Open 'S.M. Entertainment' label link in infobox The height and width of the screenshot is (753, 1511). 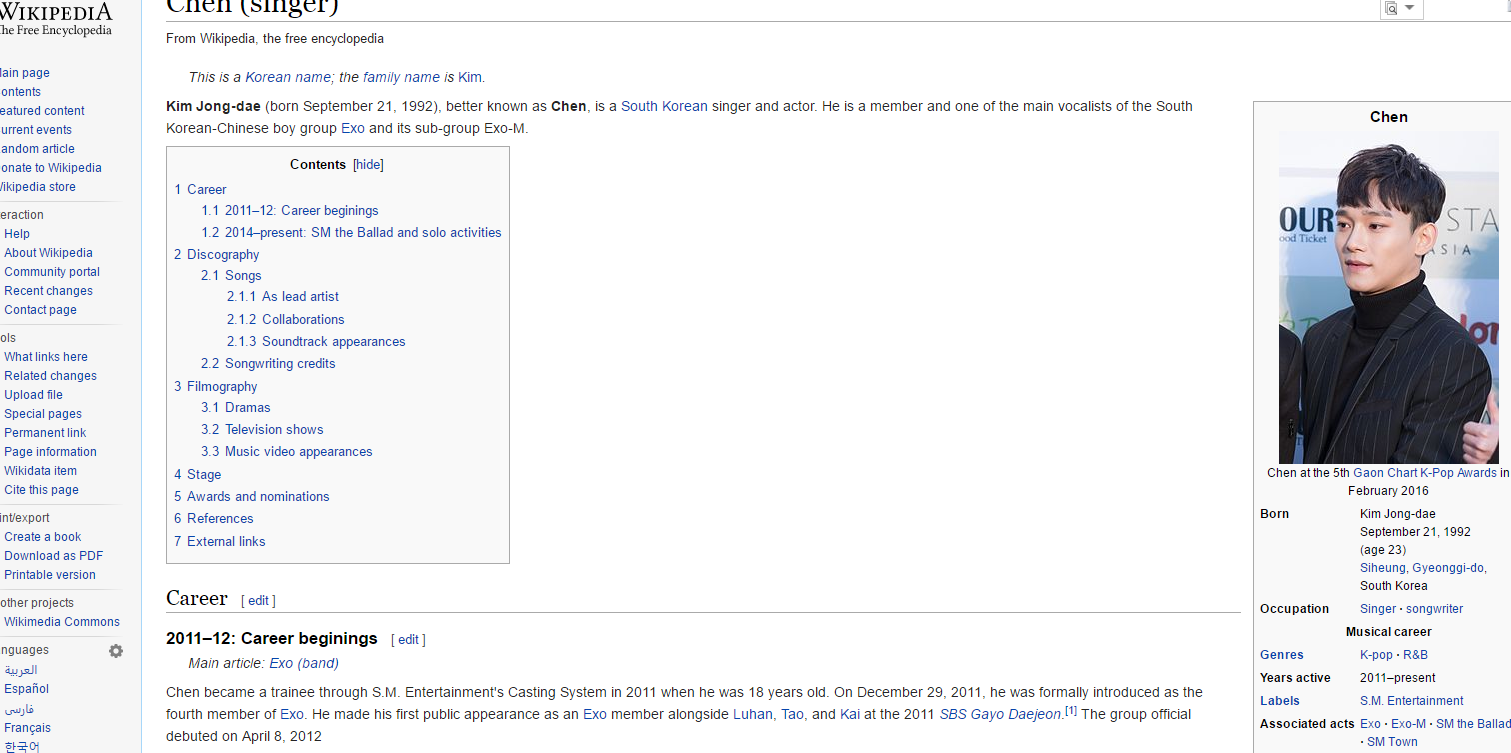pos(1411,700)
